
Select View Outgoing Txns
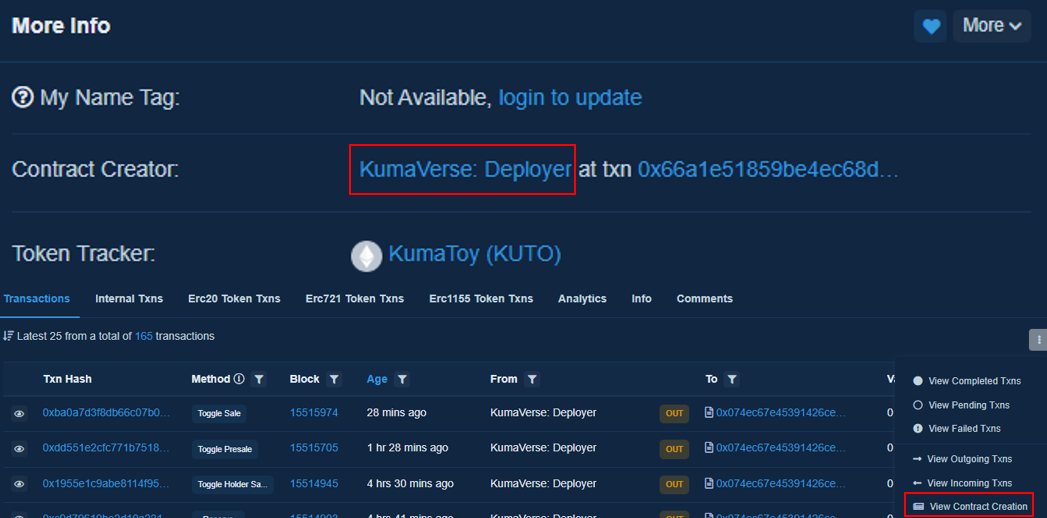(x=962, y=459)
